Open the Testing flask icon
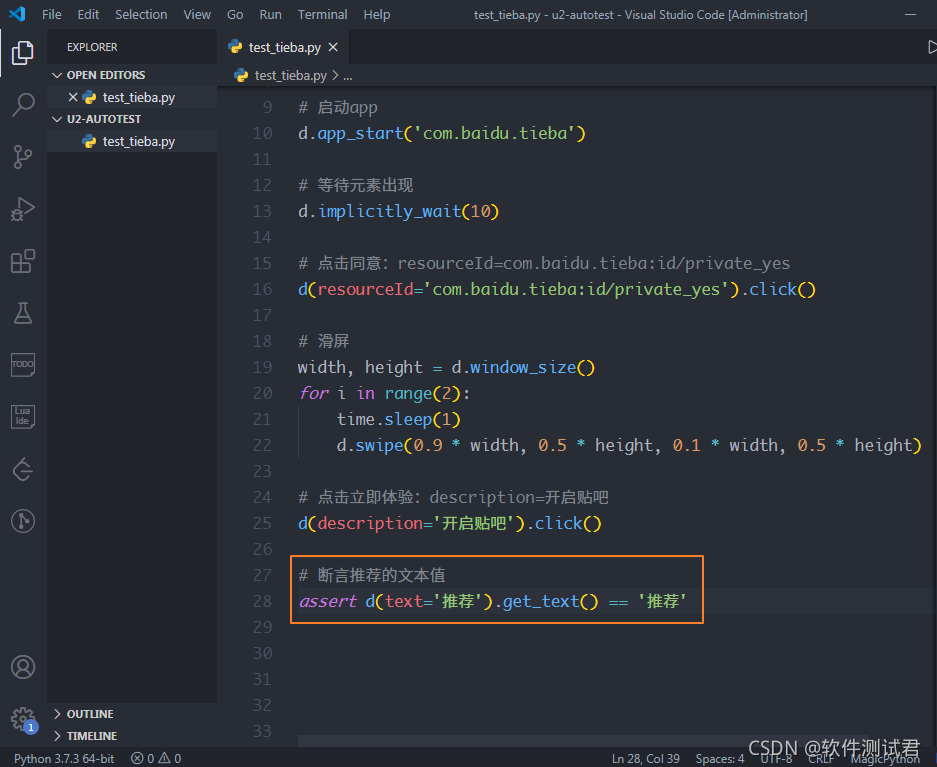The height and width of the screenshot is (767, 937). [x=23, y=312]
